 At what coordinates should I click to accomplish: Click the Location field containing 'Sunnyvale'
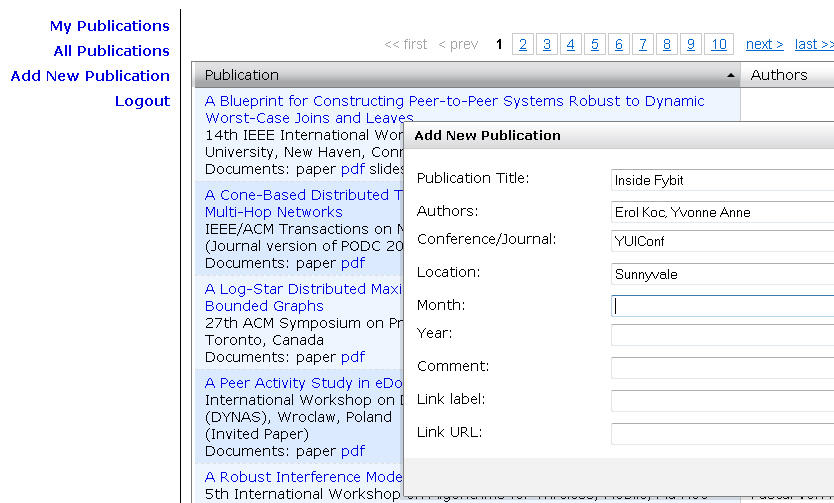tap(722, 274)
